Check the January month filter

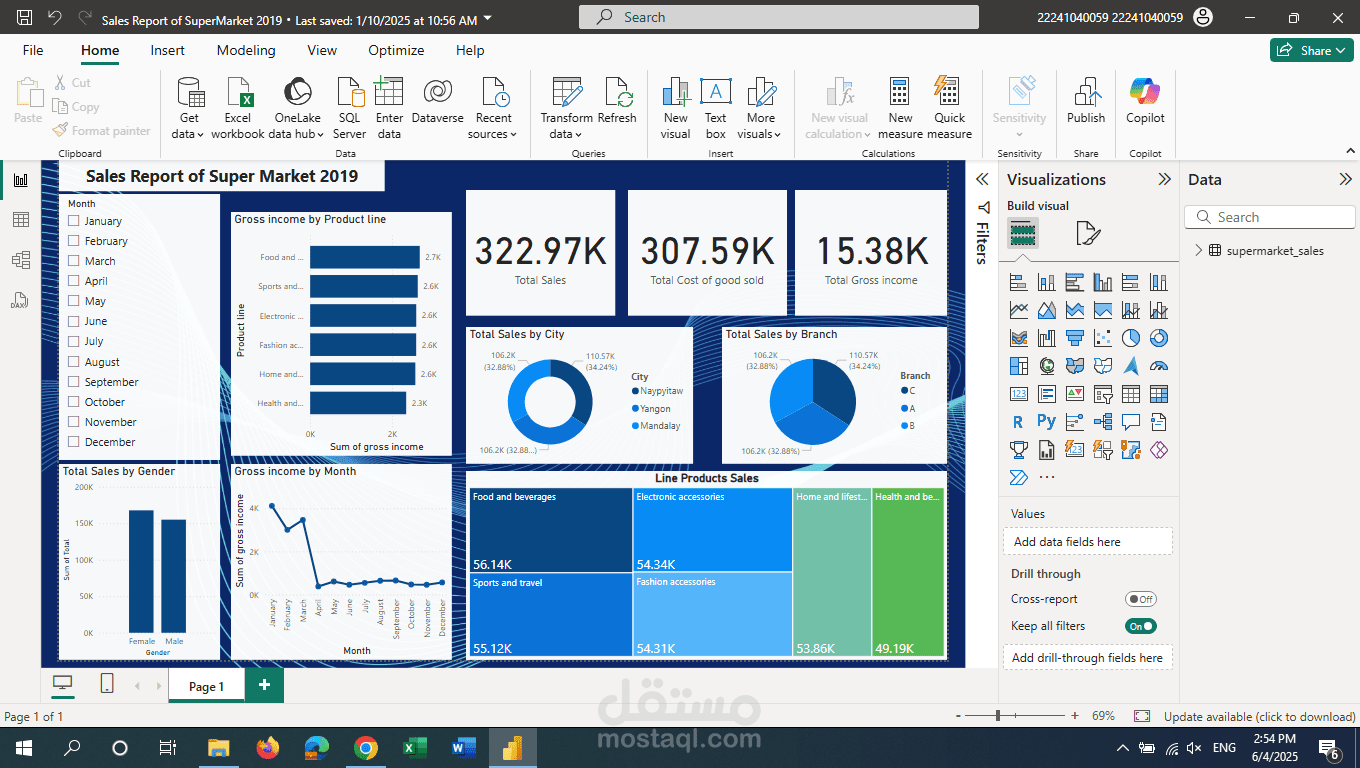point(74,221)
